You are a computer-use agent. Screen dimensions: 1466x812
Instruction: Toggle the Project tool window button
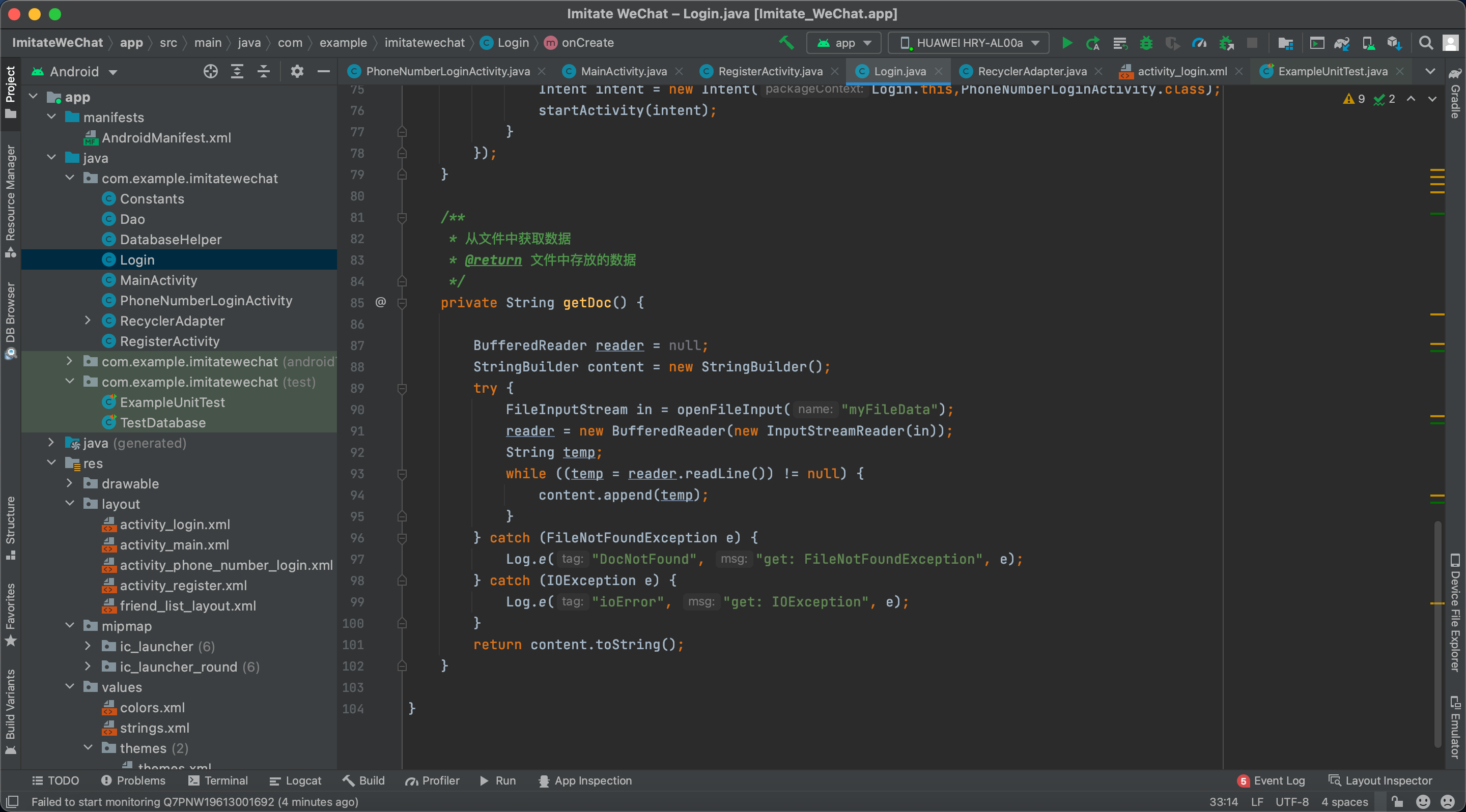[10, 93]
